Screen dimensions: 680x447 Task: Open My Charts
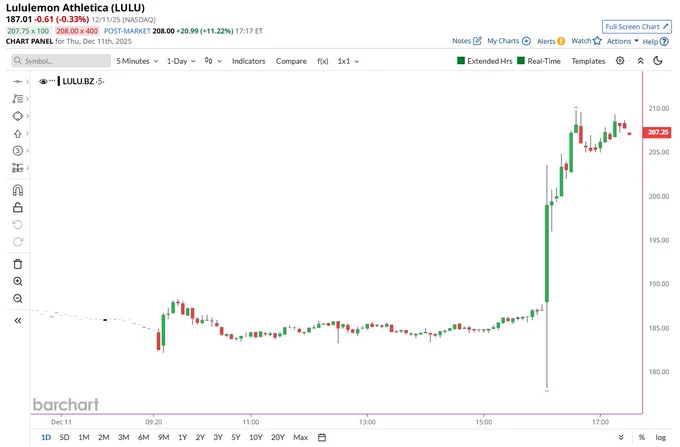click(509, 41)
